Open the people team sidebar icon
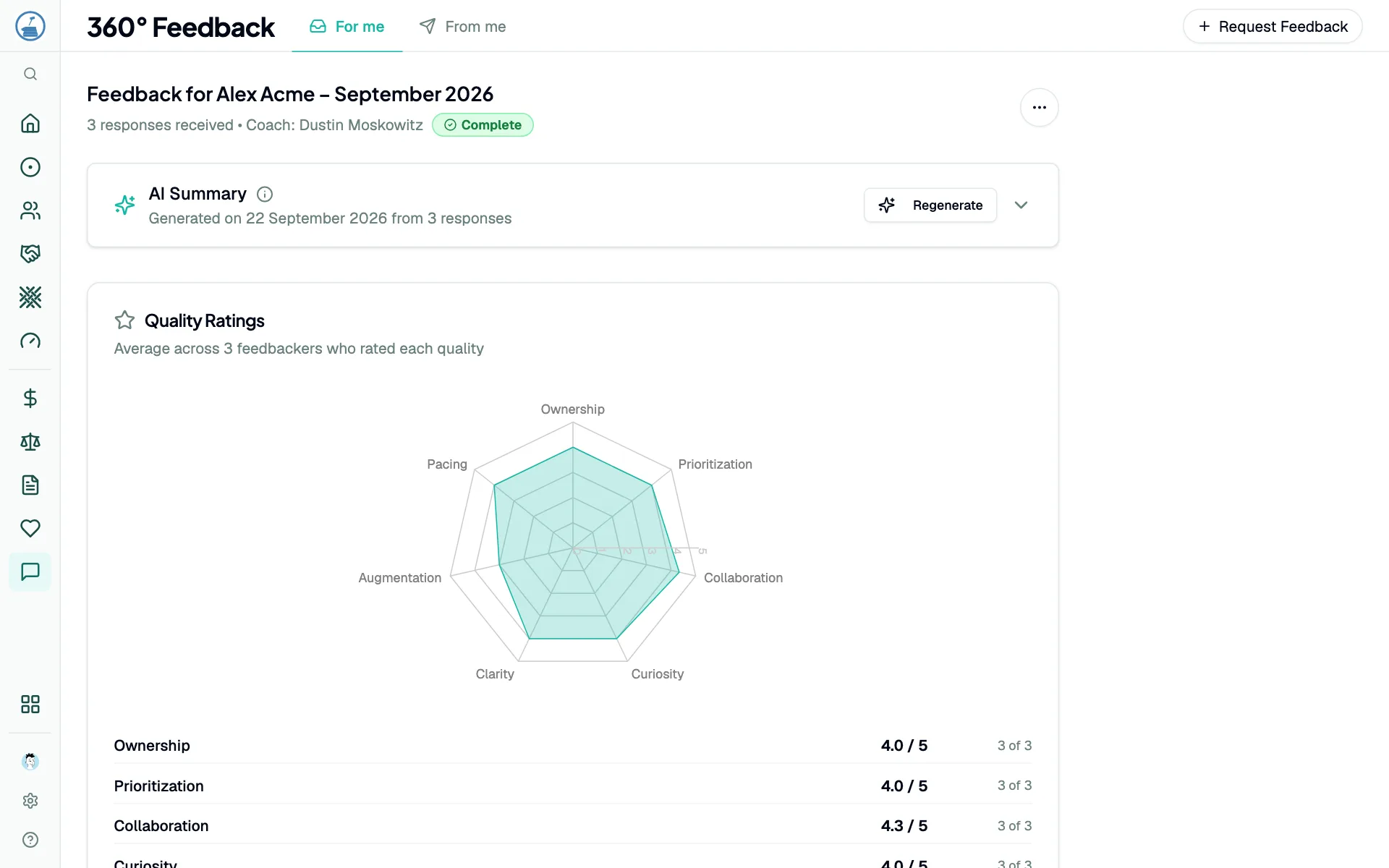This screenshot has width=1389, height=868. (x=30, y=210)
